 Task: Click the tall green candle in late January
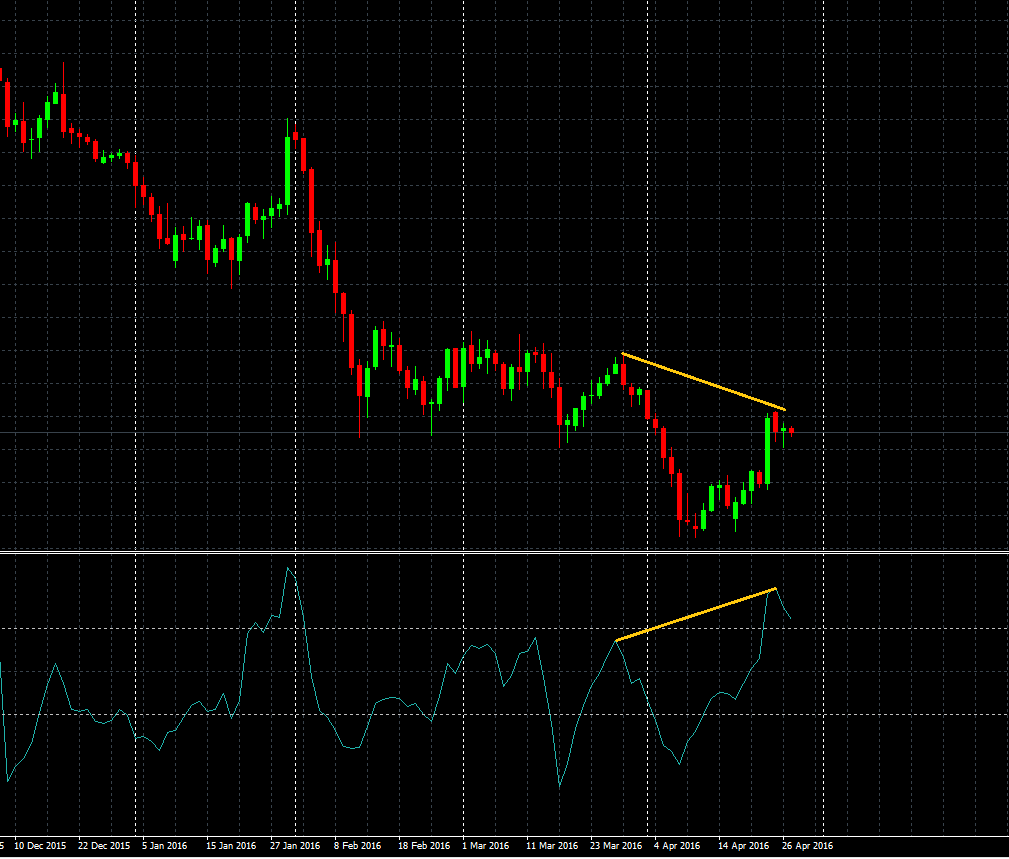288,170
